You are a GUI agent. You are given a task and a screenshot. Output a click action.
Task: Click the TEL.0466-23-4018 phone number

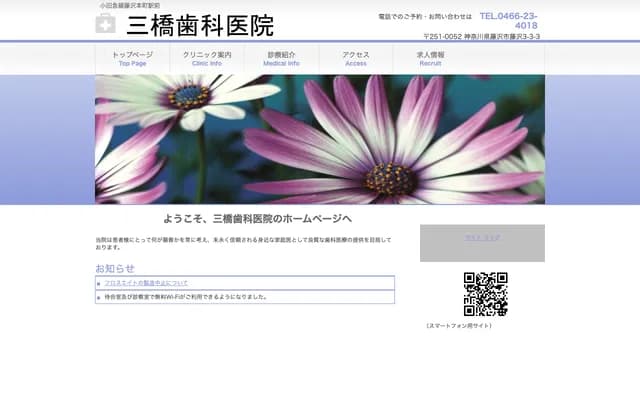[509, 20]
